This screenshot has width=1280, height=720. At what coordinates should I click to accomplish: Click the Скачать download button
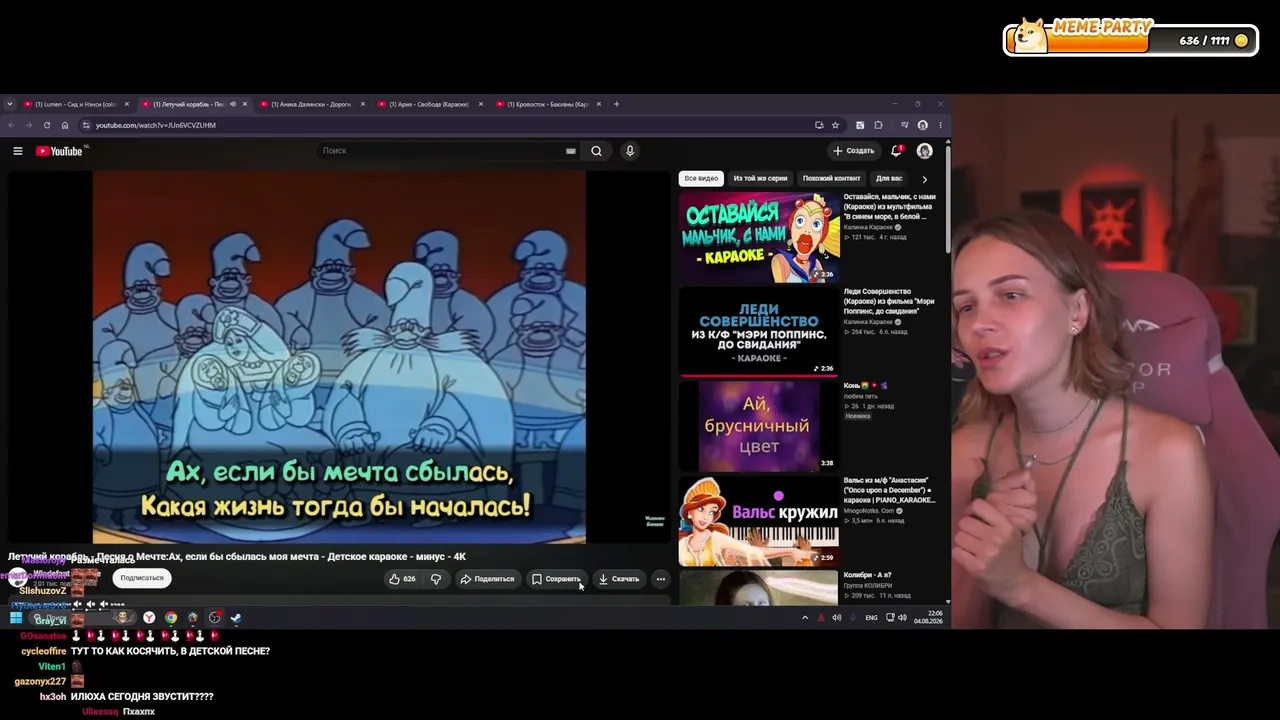tap(619, 578)
